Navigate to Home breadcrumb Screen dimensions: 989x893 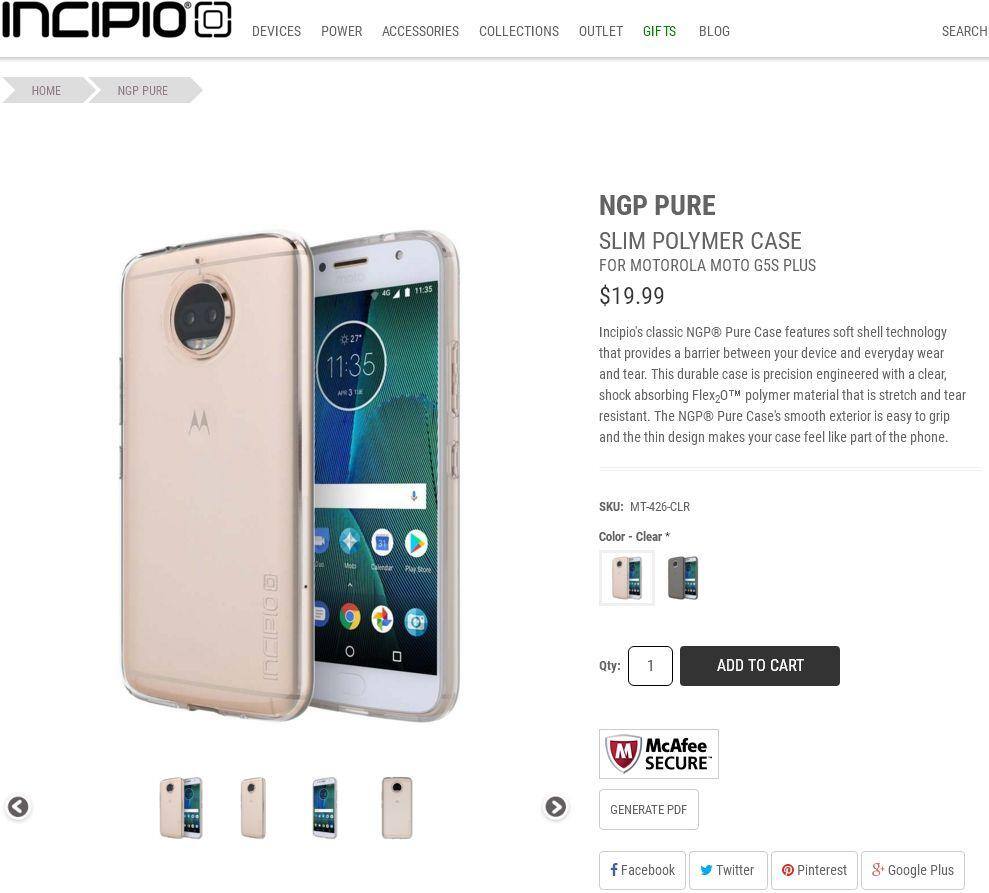(x=46, y=90)
